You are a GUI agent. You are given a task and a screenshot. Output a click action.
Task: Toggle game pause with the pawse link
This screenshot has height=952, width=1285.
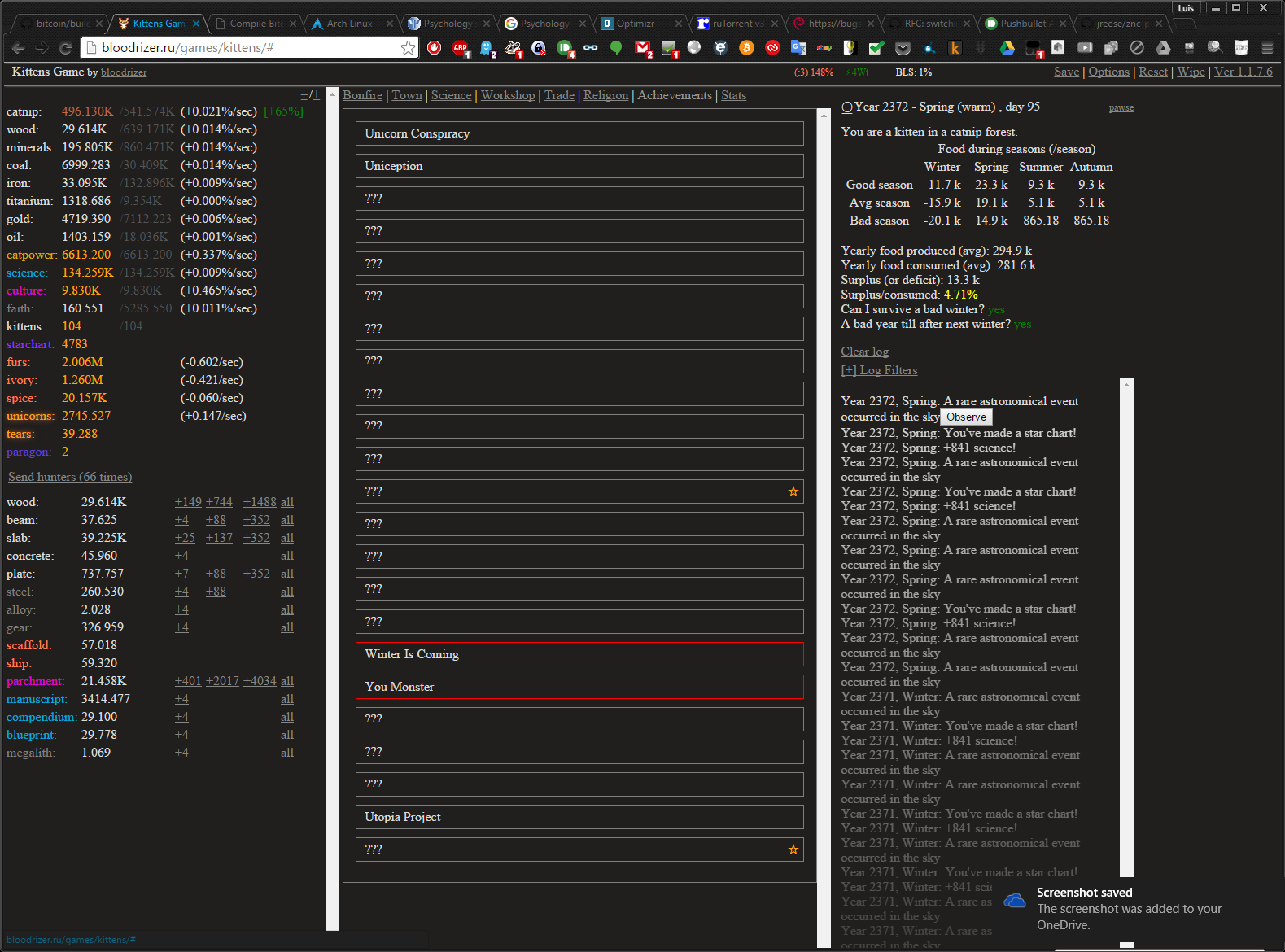coord(1121,107)
